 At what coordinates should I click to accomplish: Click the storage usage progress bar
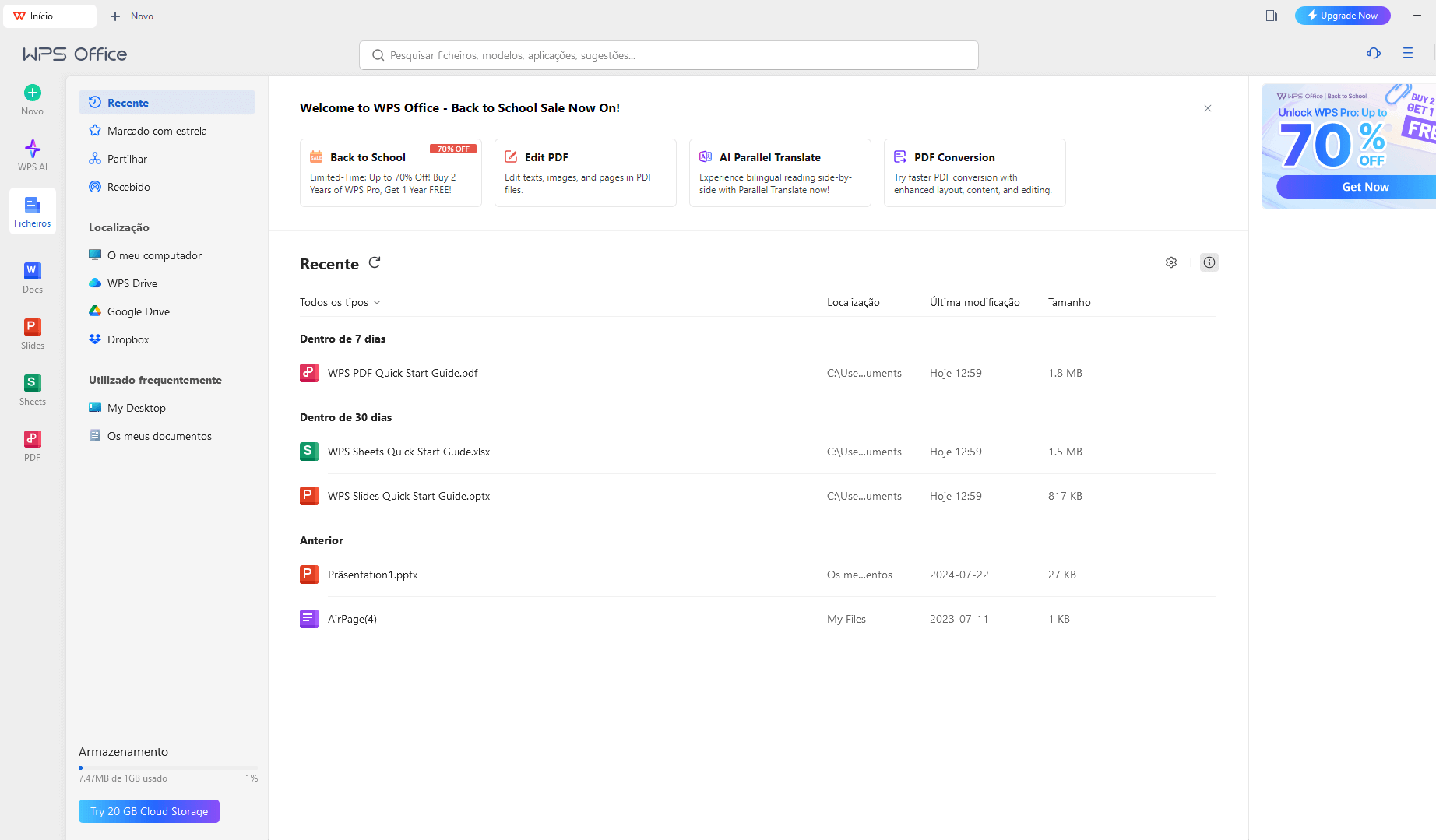coord(168,768)
